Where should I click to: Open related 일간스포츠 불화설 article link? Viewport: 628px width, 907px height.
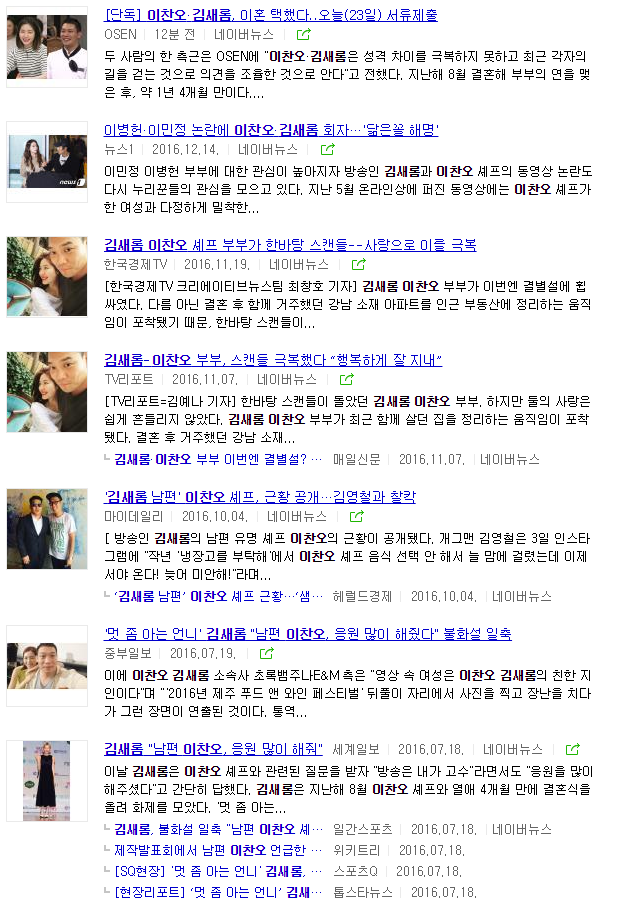(x=218, y=829)
